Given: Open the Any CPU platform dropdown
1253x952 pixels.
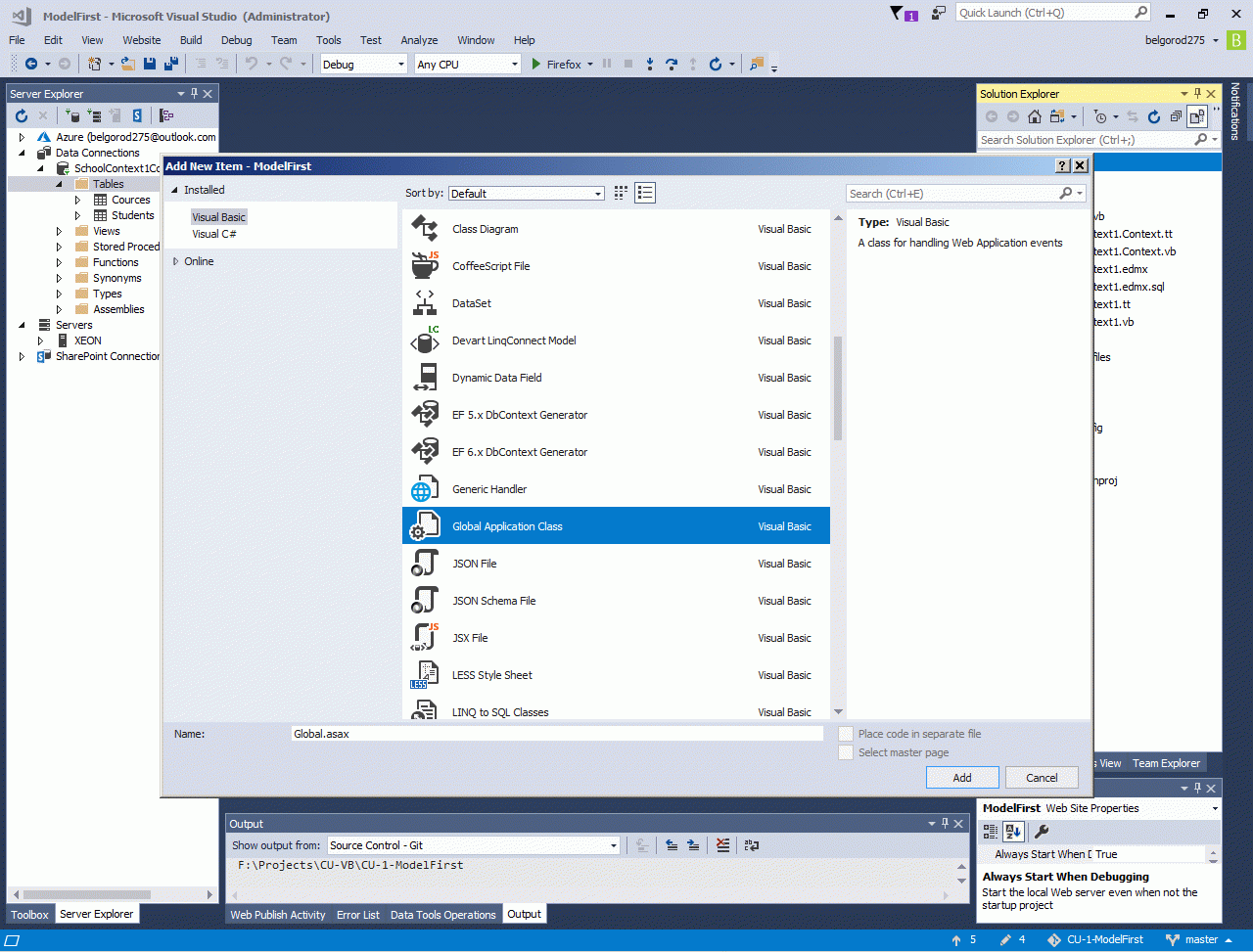Looking at the screenshot, I should (468, 65).
